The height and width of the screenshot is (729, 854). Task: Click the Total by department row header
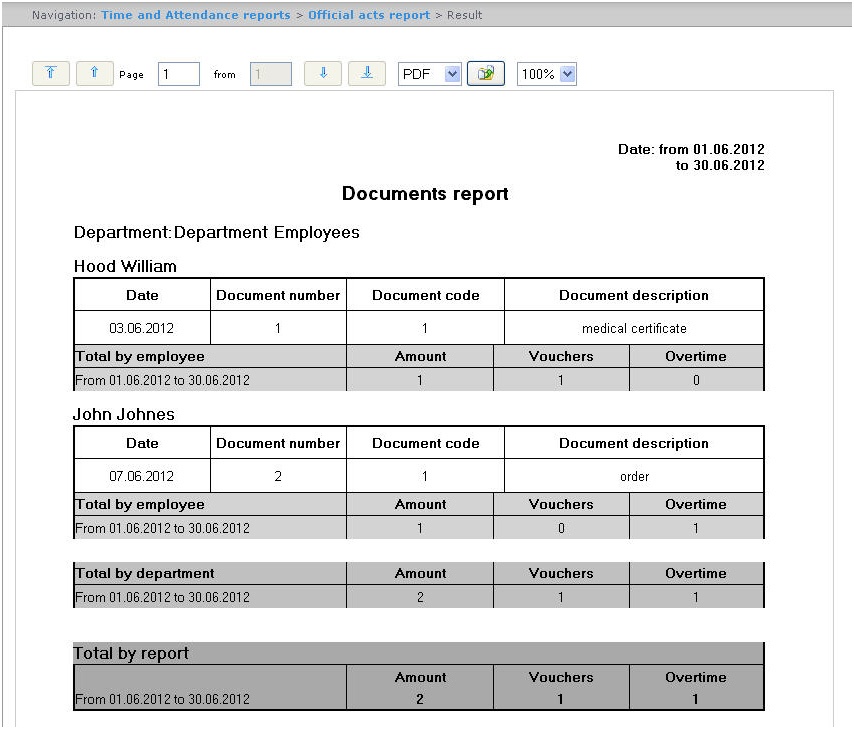click(145, 574)
